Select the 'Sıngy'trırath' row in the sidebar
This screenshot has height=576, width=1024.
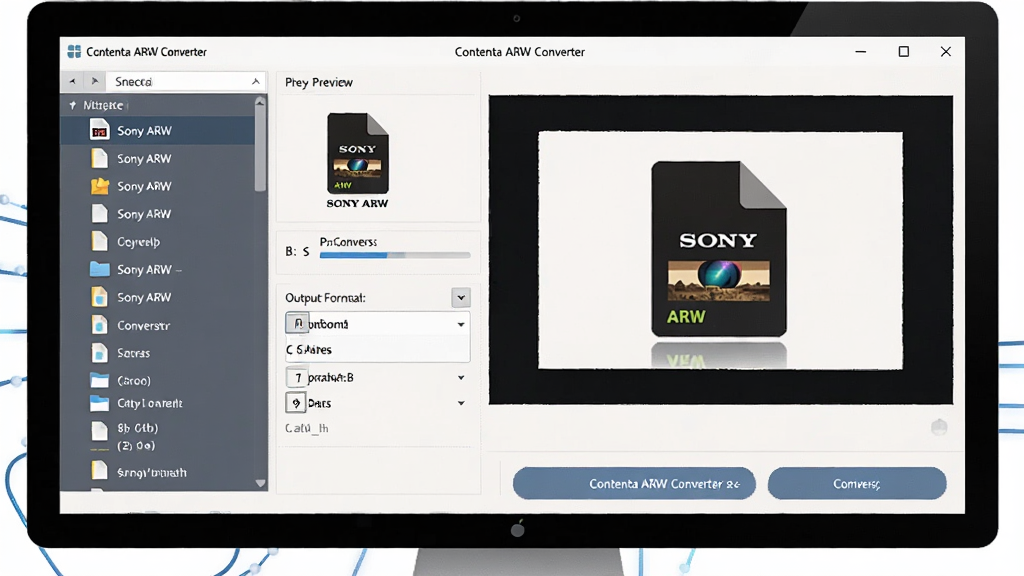coord(157,472)
